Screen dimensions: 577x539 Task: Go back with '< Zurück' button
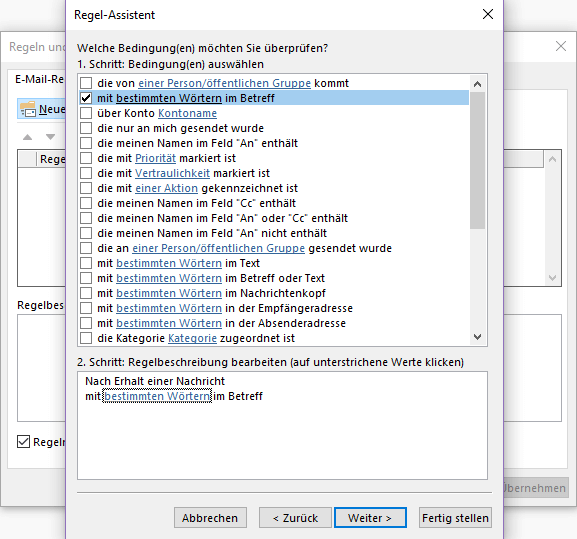coord(295,518)
